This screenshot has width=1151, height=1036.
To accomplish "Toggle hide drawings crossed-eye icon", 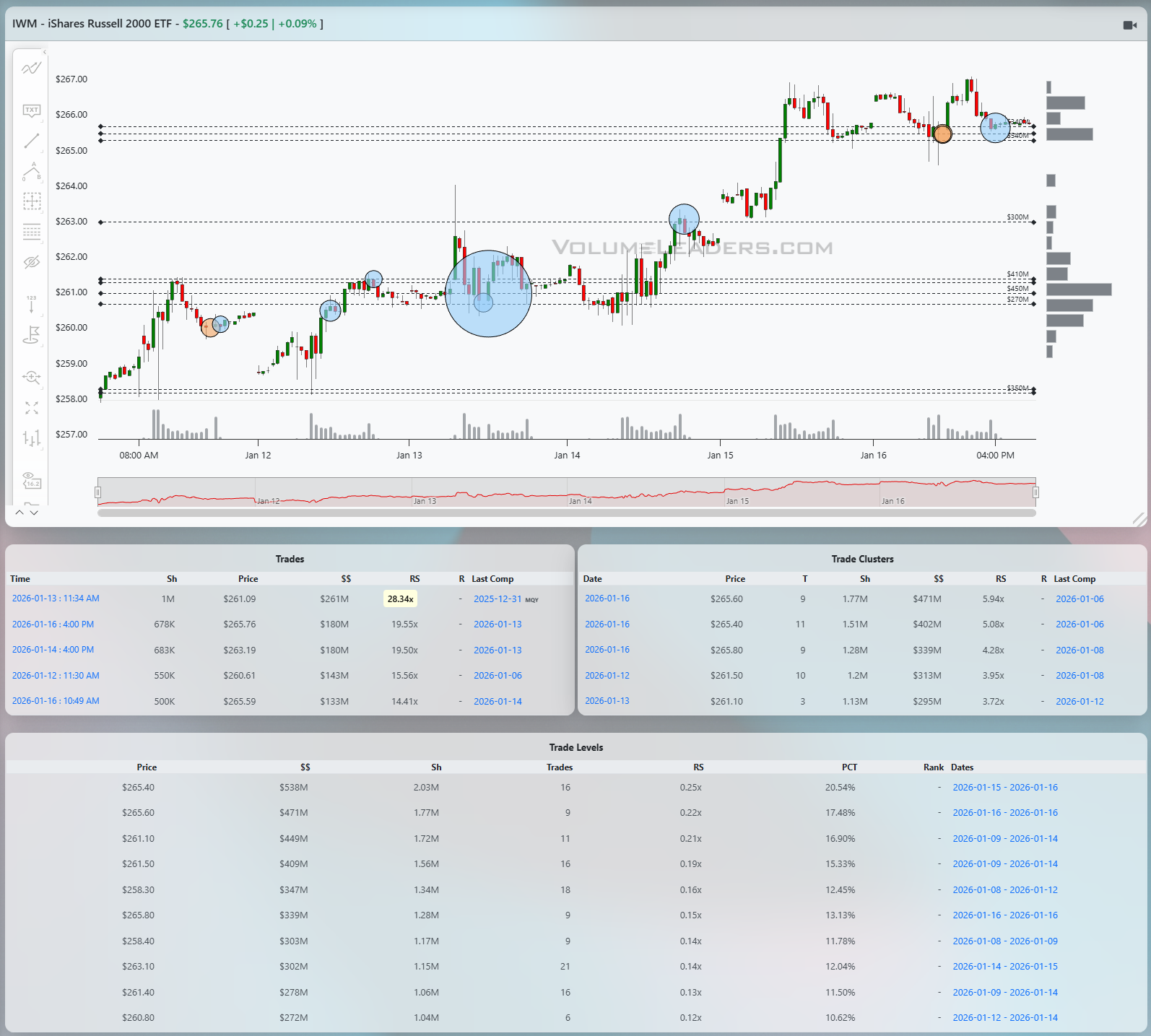I will (31, 261).
